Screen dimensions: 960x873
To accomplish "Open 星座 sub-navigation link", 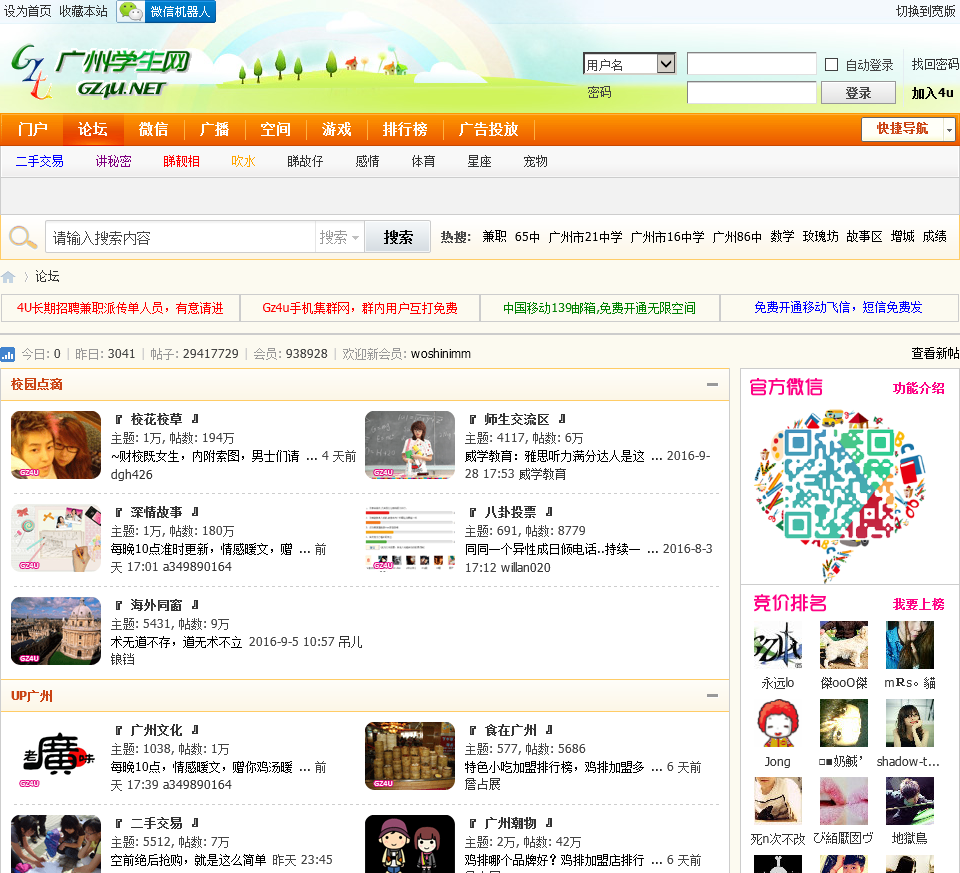I will [x=479, y=161].
